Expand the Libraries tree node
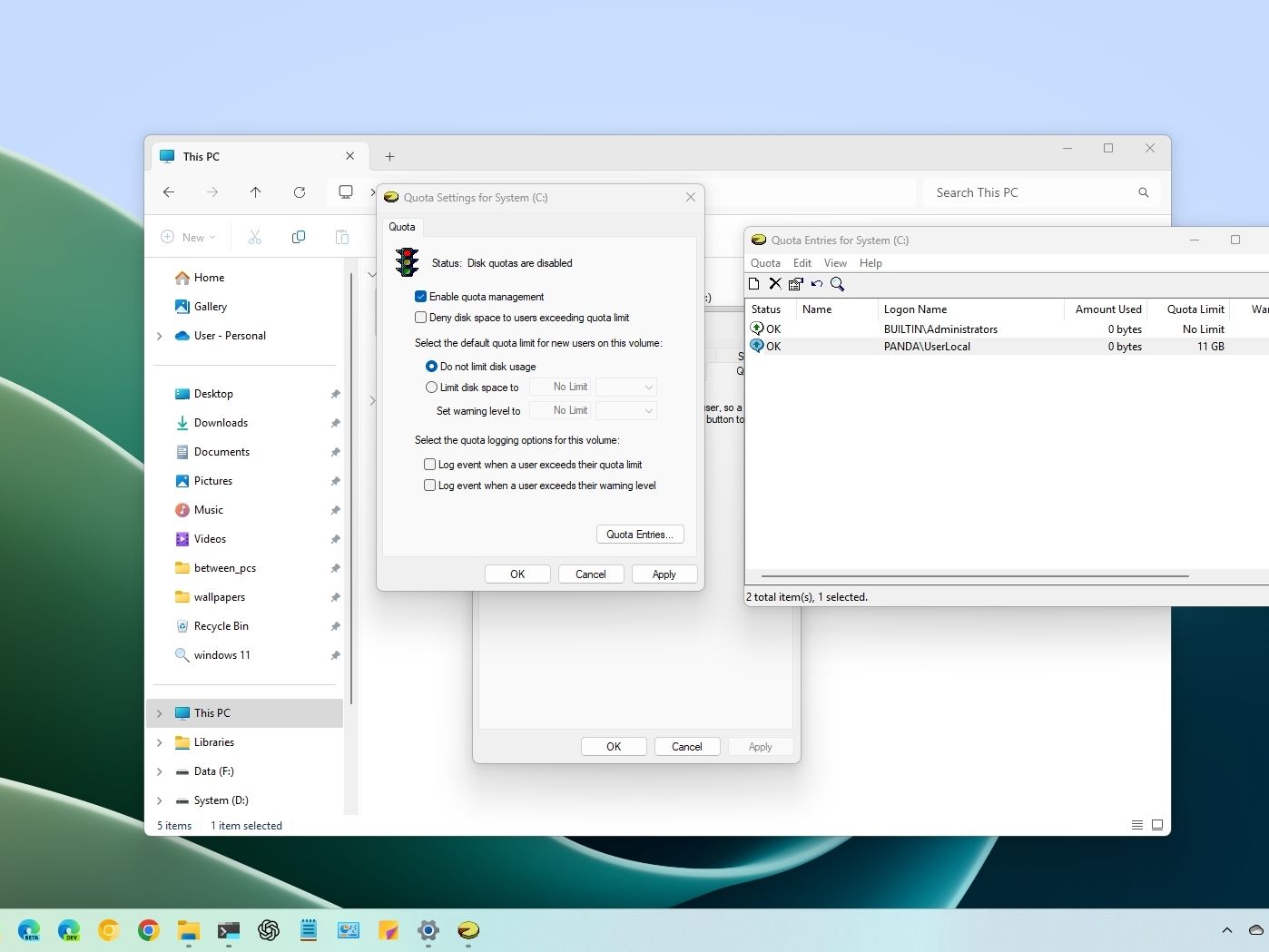The height and width of the screenshot is (952, 1269). click(160, 742)
